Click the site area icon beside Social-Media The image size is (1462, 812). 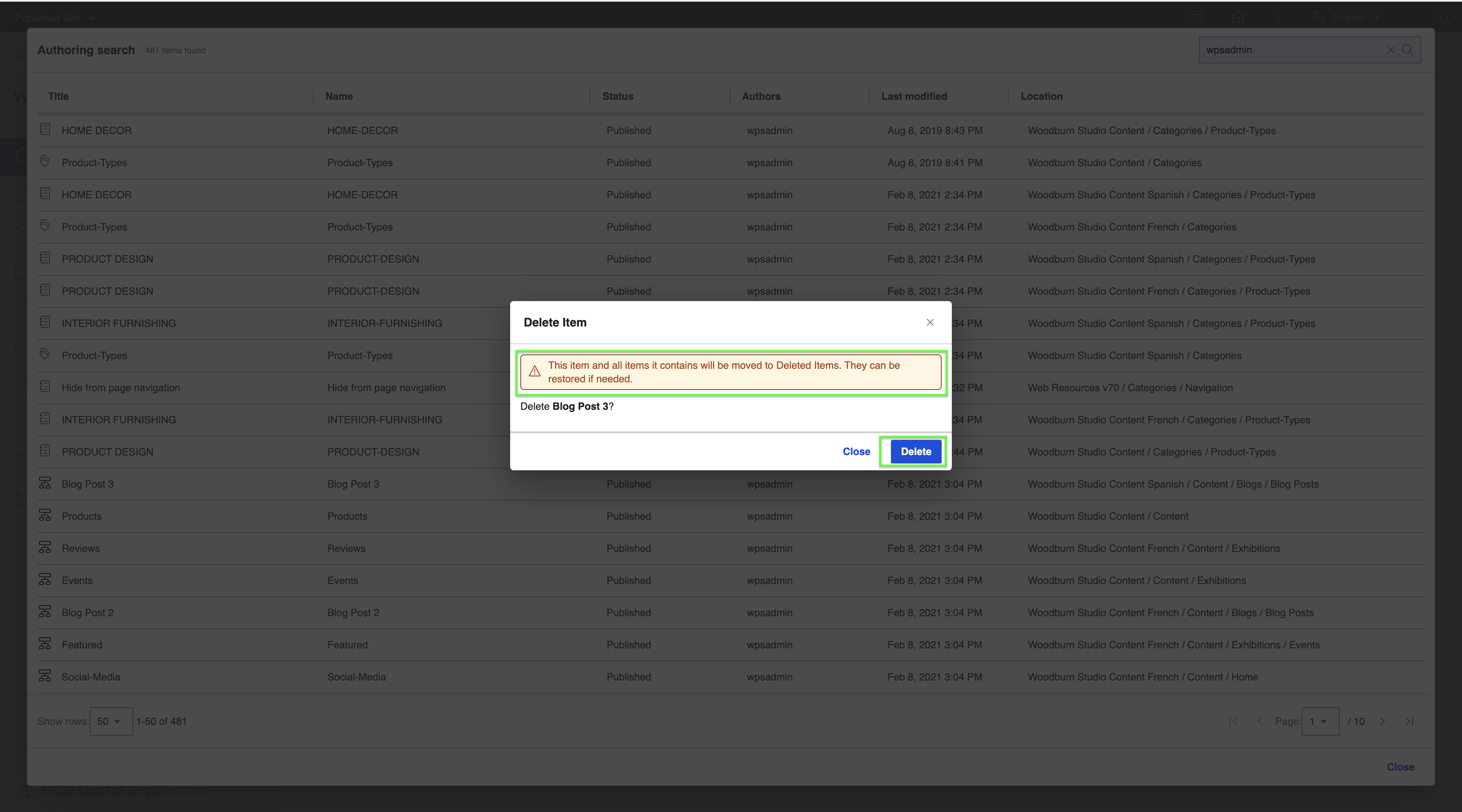45,676
